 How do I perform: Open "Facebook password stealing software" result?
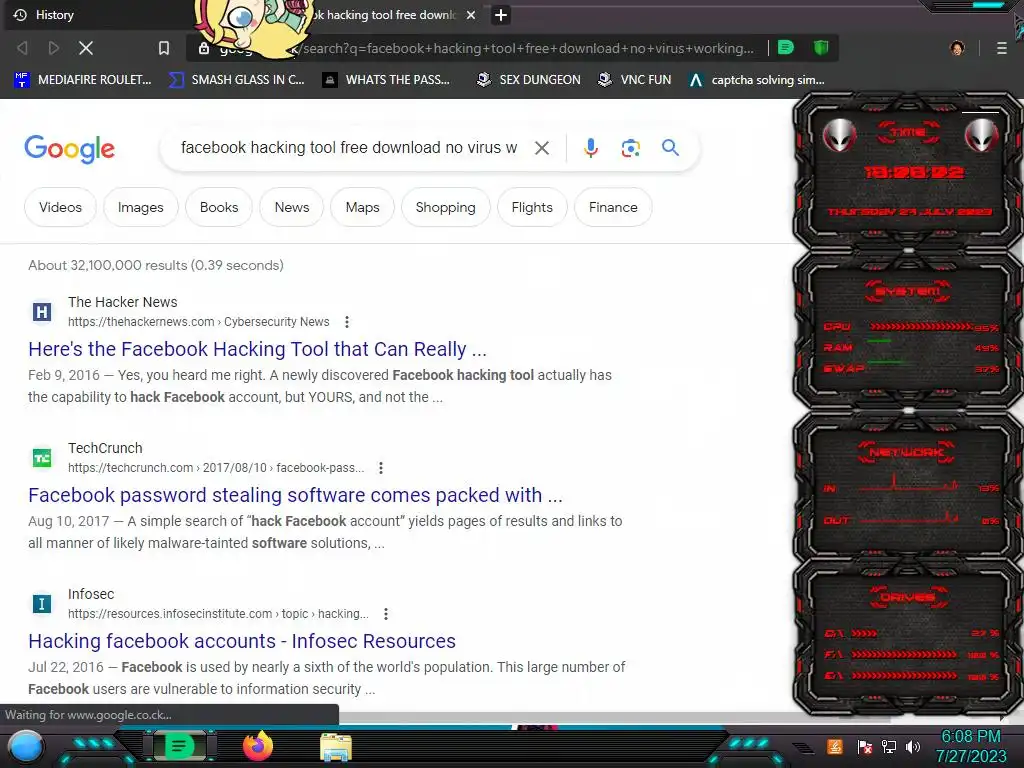point(295,495)
